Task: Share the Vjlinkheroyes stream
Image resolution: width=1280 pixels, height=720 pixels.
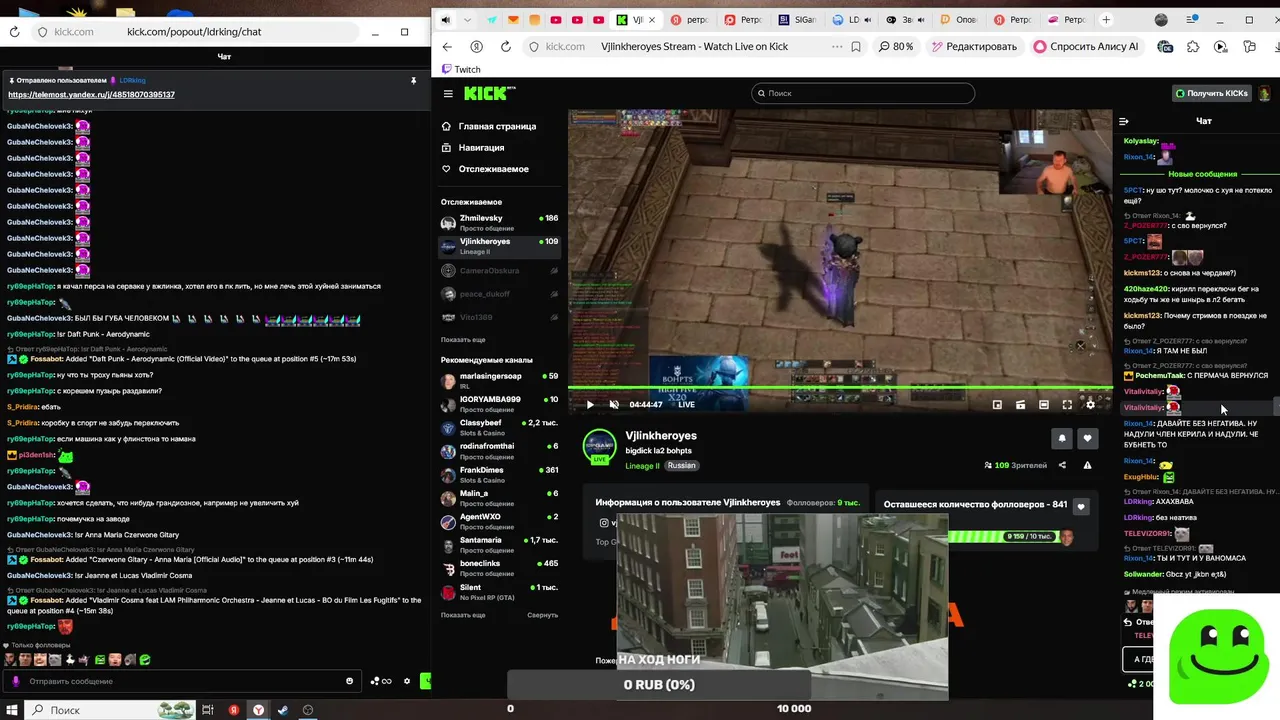Action: [1062, 465]
